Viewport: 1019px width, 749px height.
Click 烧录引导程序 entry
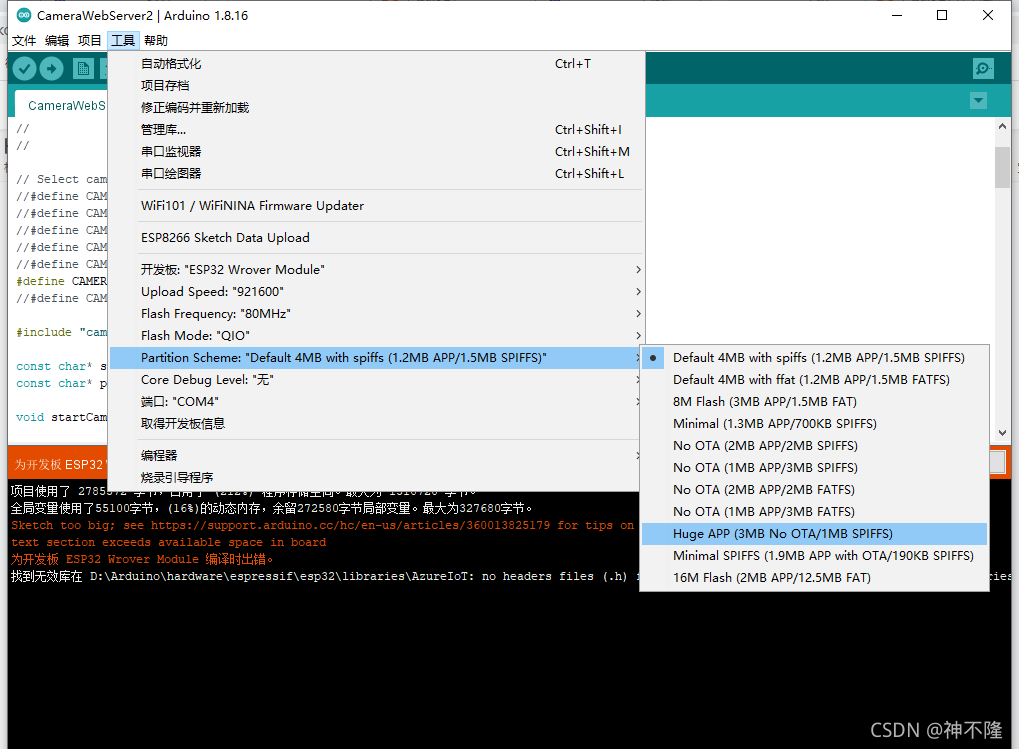[376, 477]
